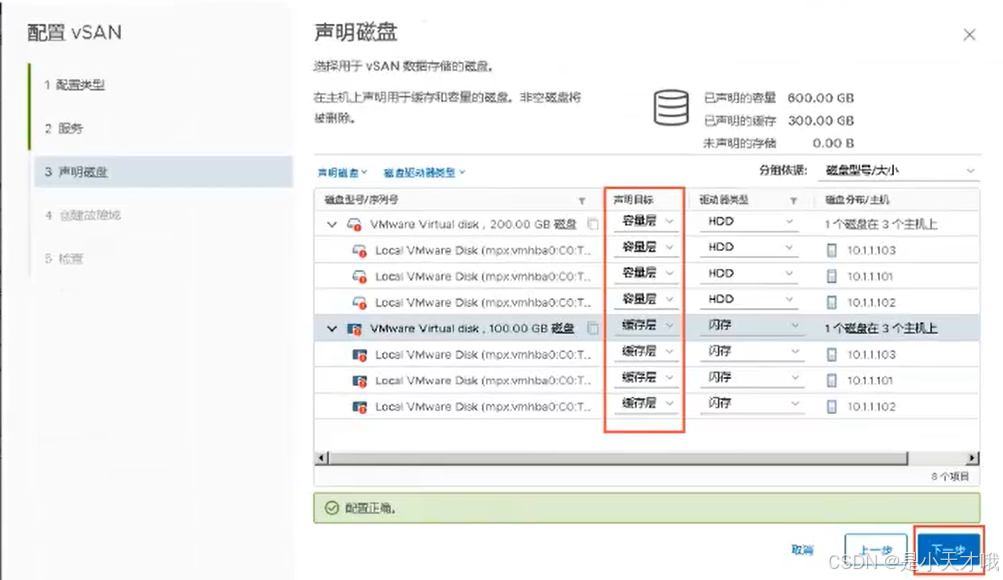Collapse the 200.00 GB VMware Virtual disk group
The height and width of the screenshot is (580, 1003).
coord(331,224)
